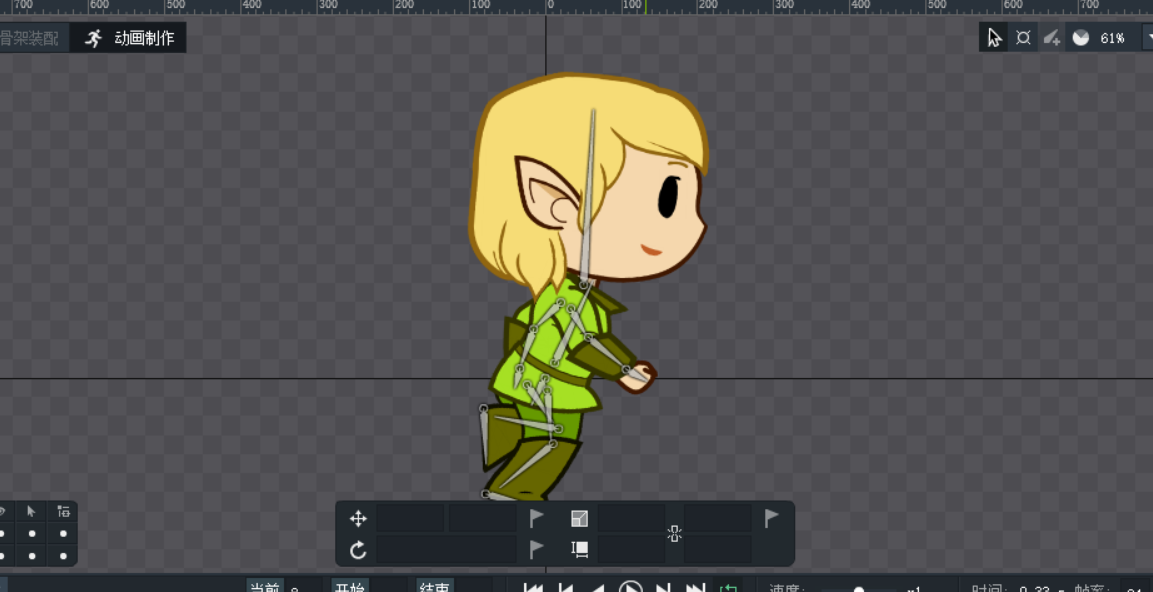1153x592 pixels.
Task: Toggle second-row dot under pointer column
Action: (32, 556)
